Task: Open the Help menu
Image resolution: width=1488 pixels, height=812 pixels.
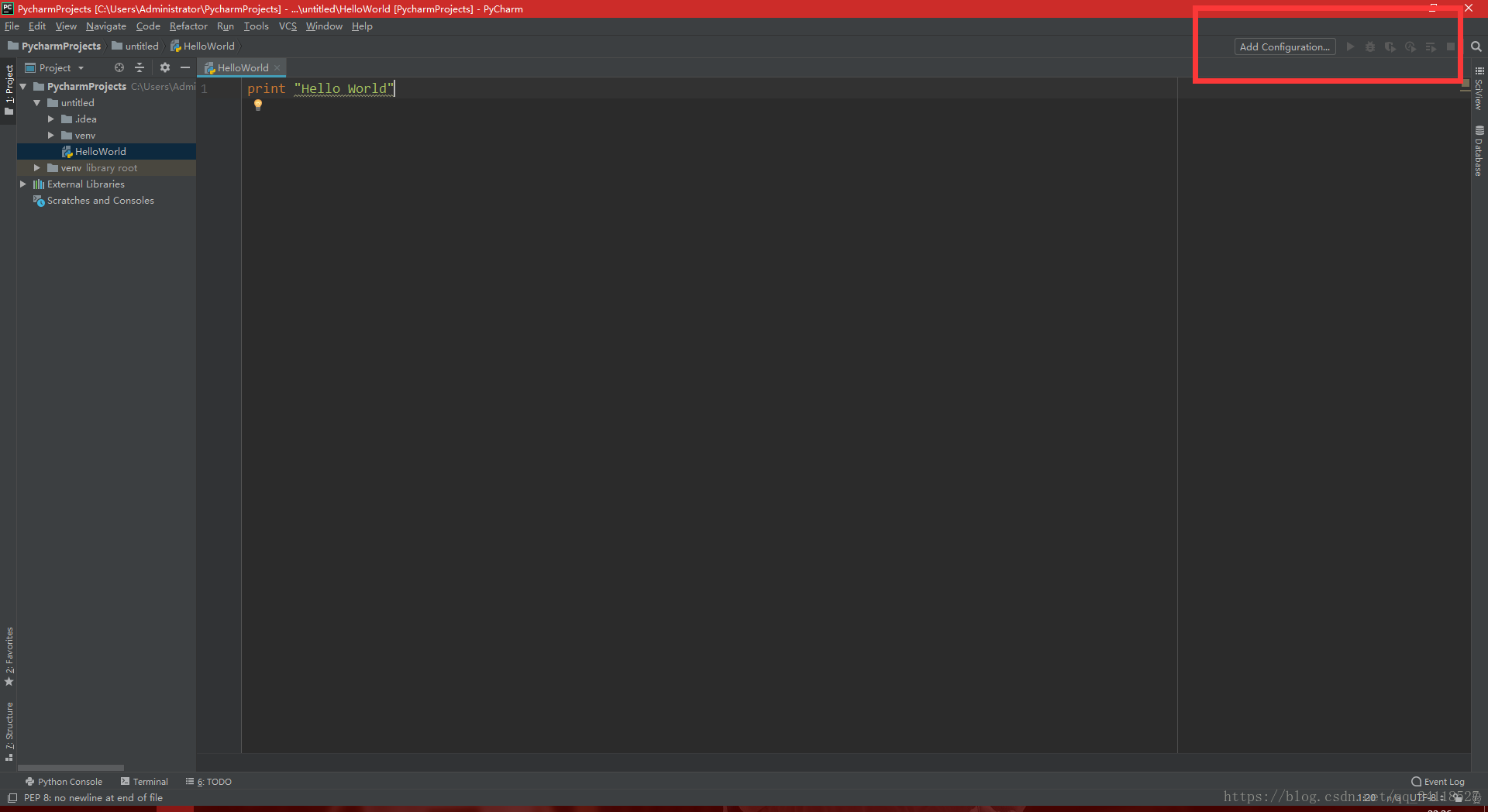Action: [362, 26]
